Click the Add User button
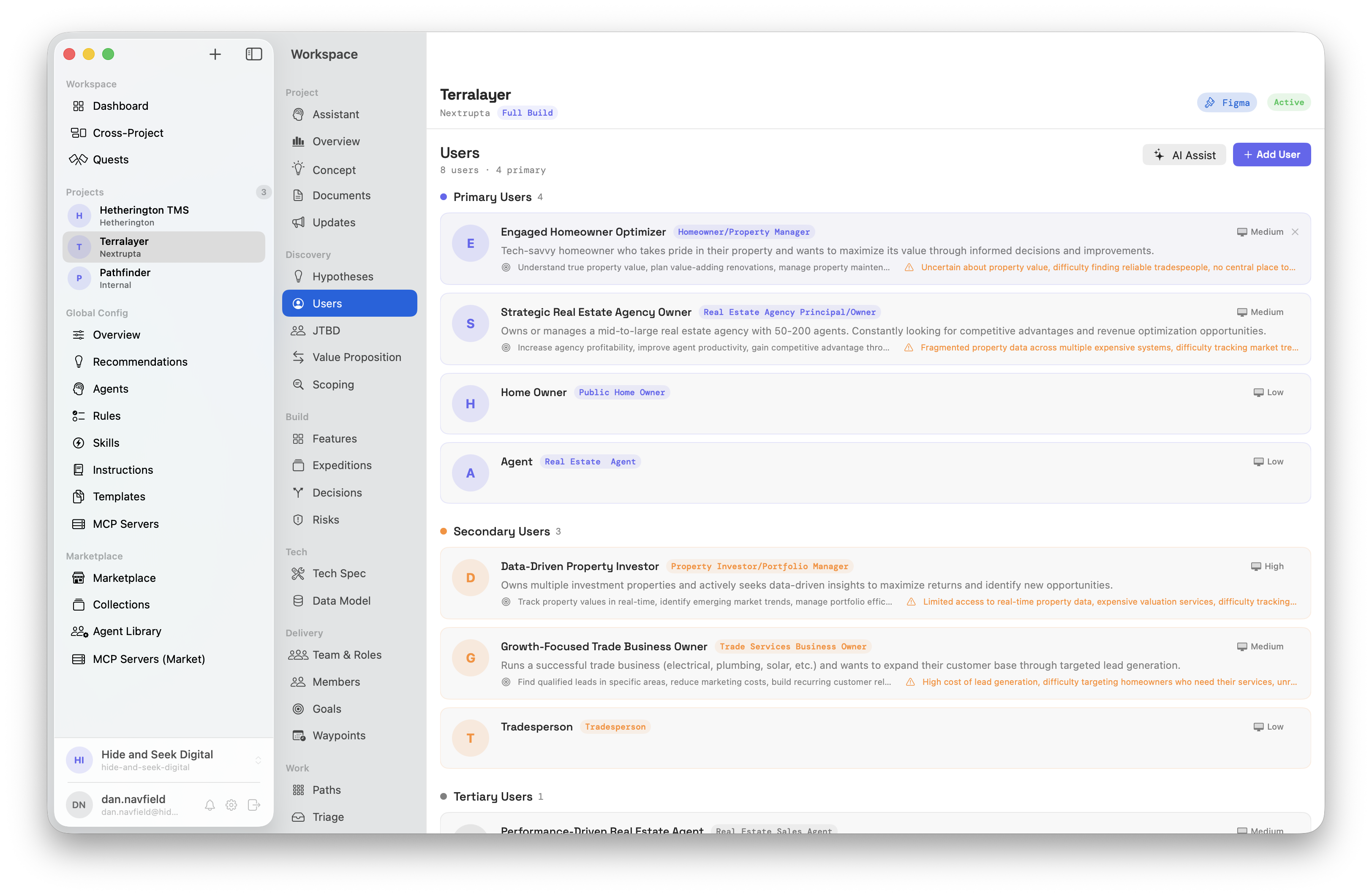 (1271, 155)
